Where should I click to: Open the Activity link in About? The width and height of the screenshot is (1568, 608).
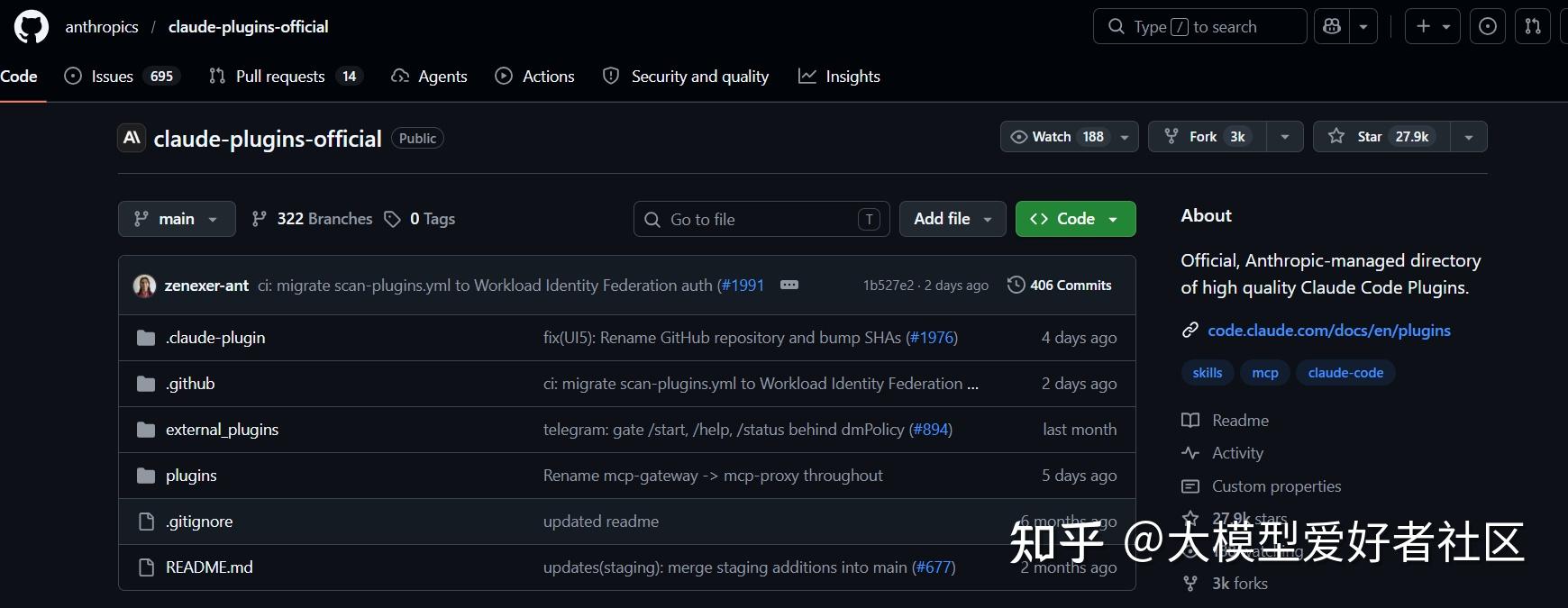[1223, 453]
